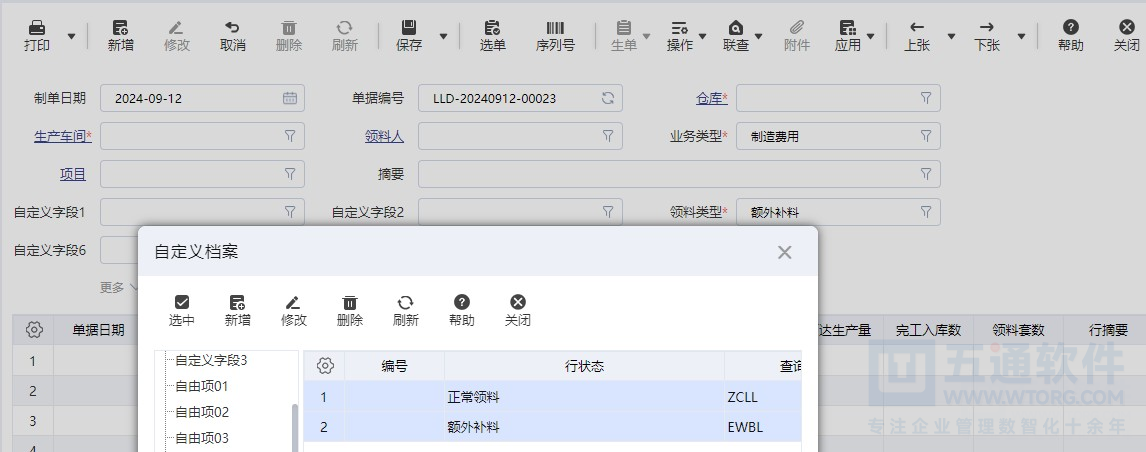
Task: Click 新增 in the 自定义档案 dialog
Action: click(238, 311)
